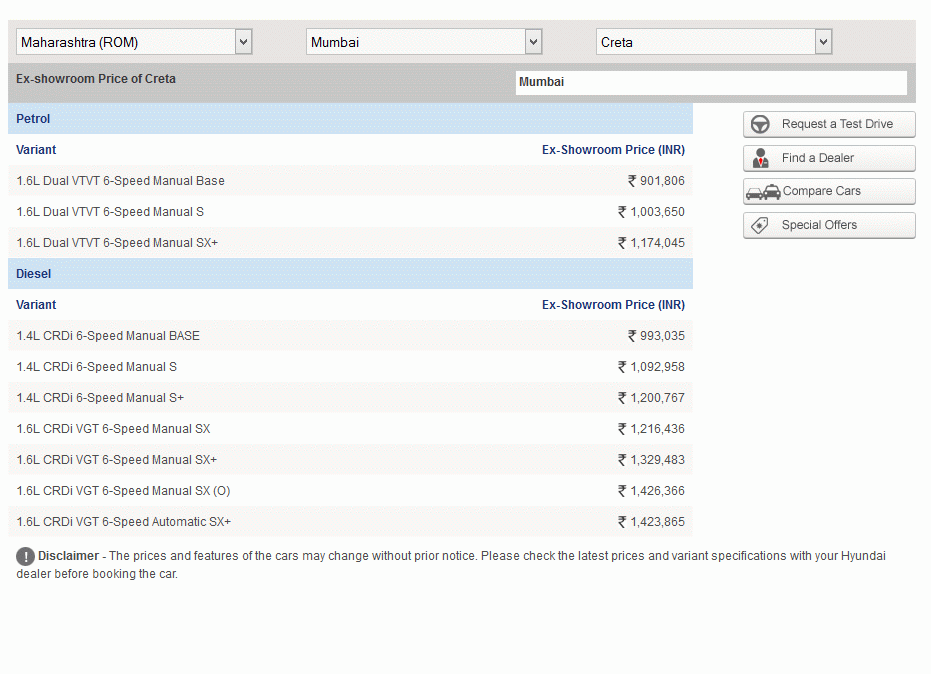
Task: Click Find a Dealer label
Action: pos(818,158)
